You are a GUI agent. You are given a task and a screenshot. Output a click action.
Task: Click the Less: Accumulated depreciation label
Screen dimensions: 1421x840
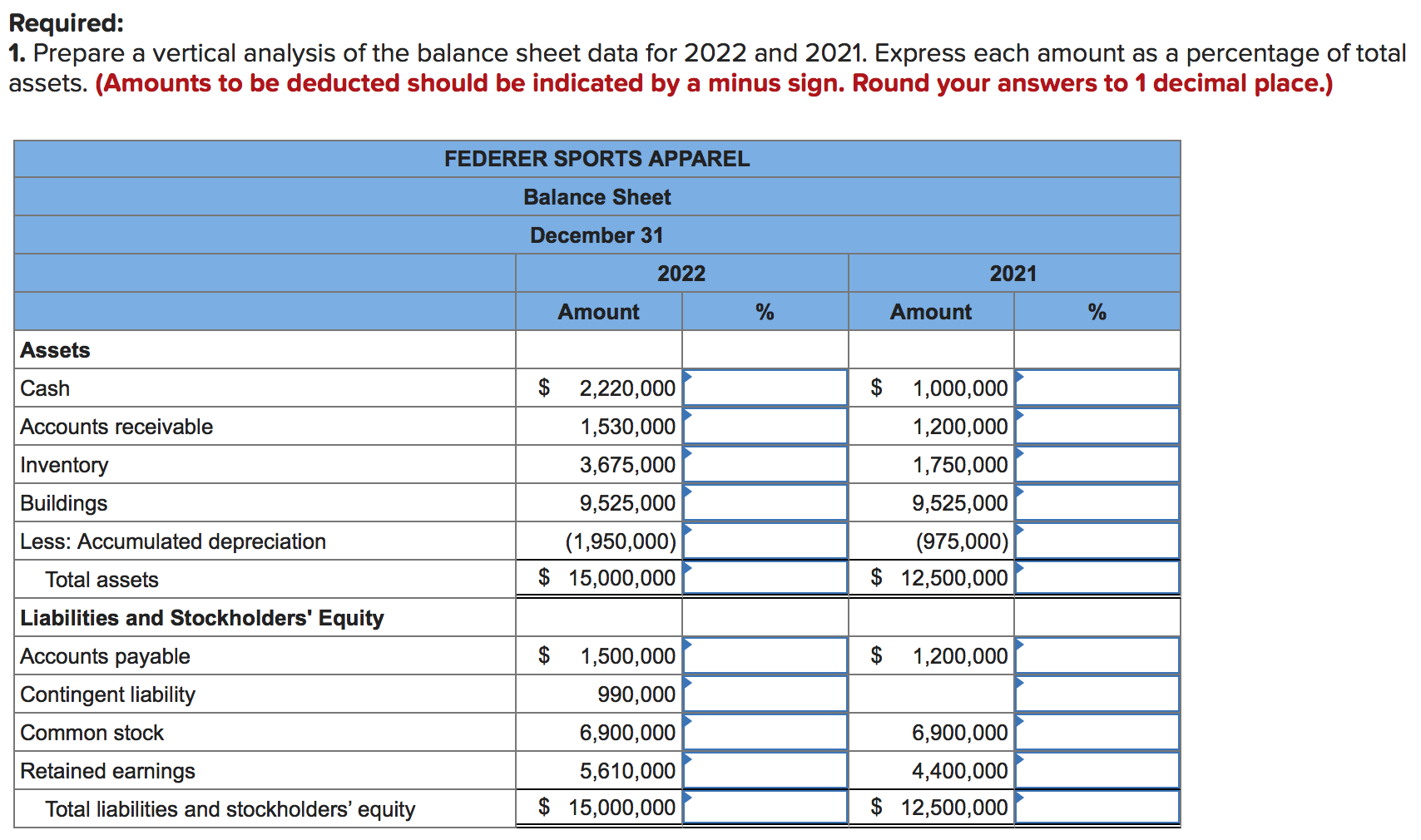[x=173, y=541]
